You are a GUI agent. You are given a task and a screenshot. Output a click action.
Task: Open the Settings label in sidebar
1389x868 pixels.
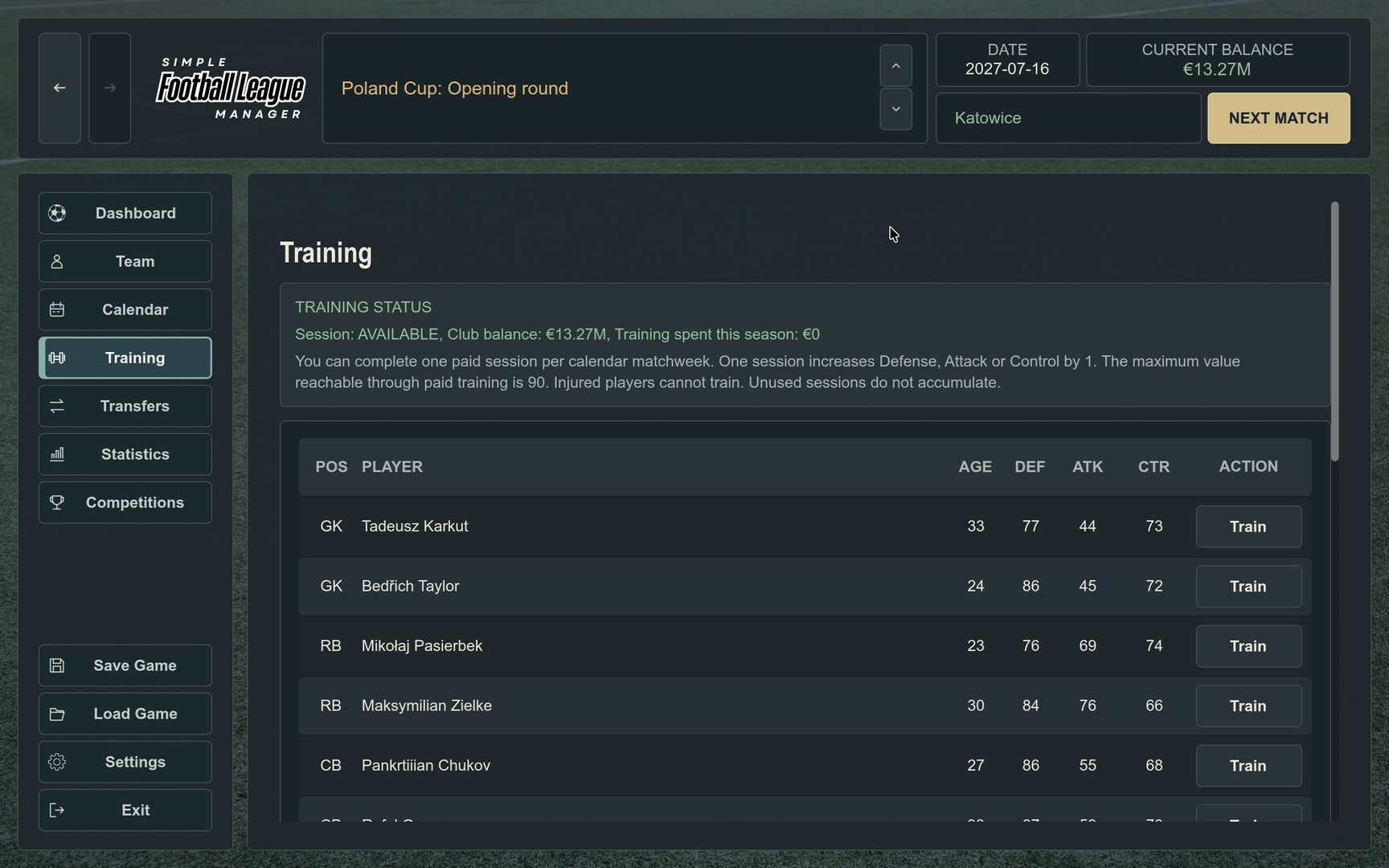pyautogui.click(x=135, y=762)
